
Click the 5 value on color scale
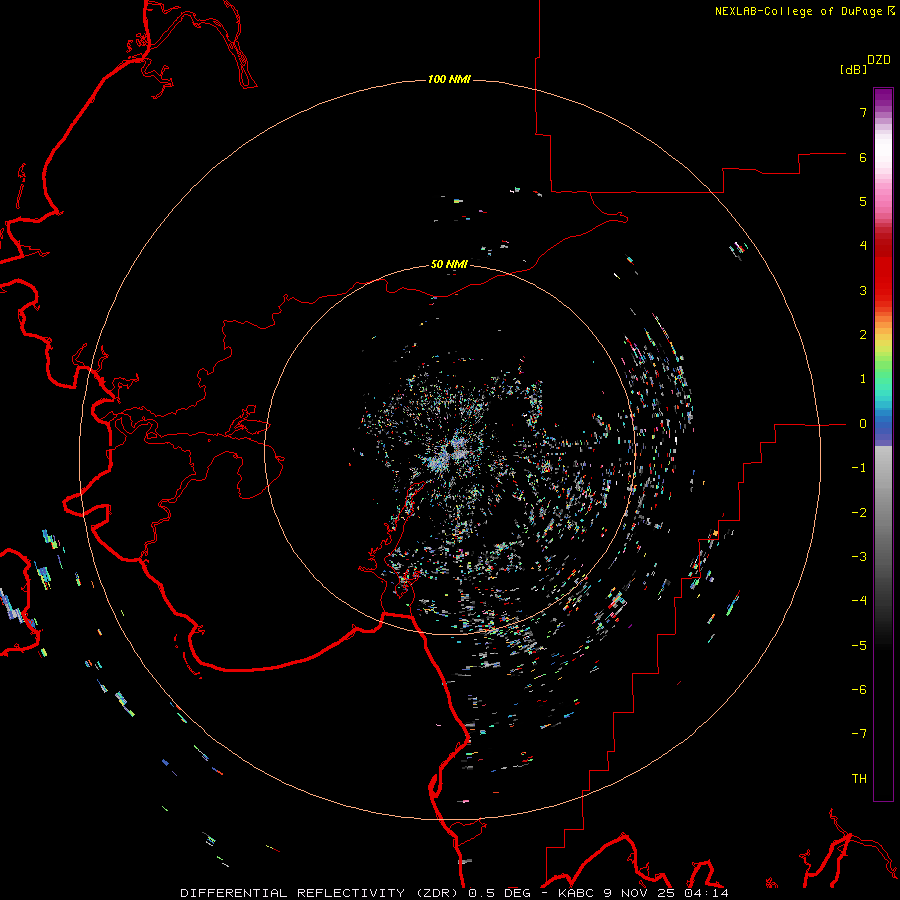(863, 201)
